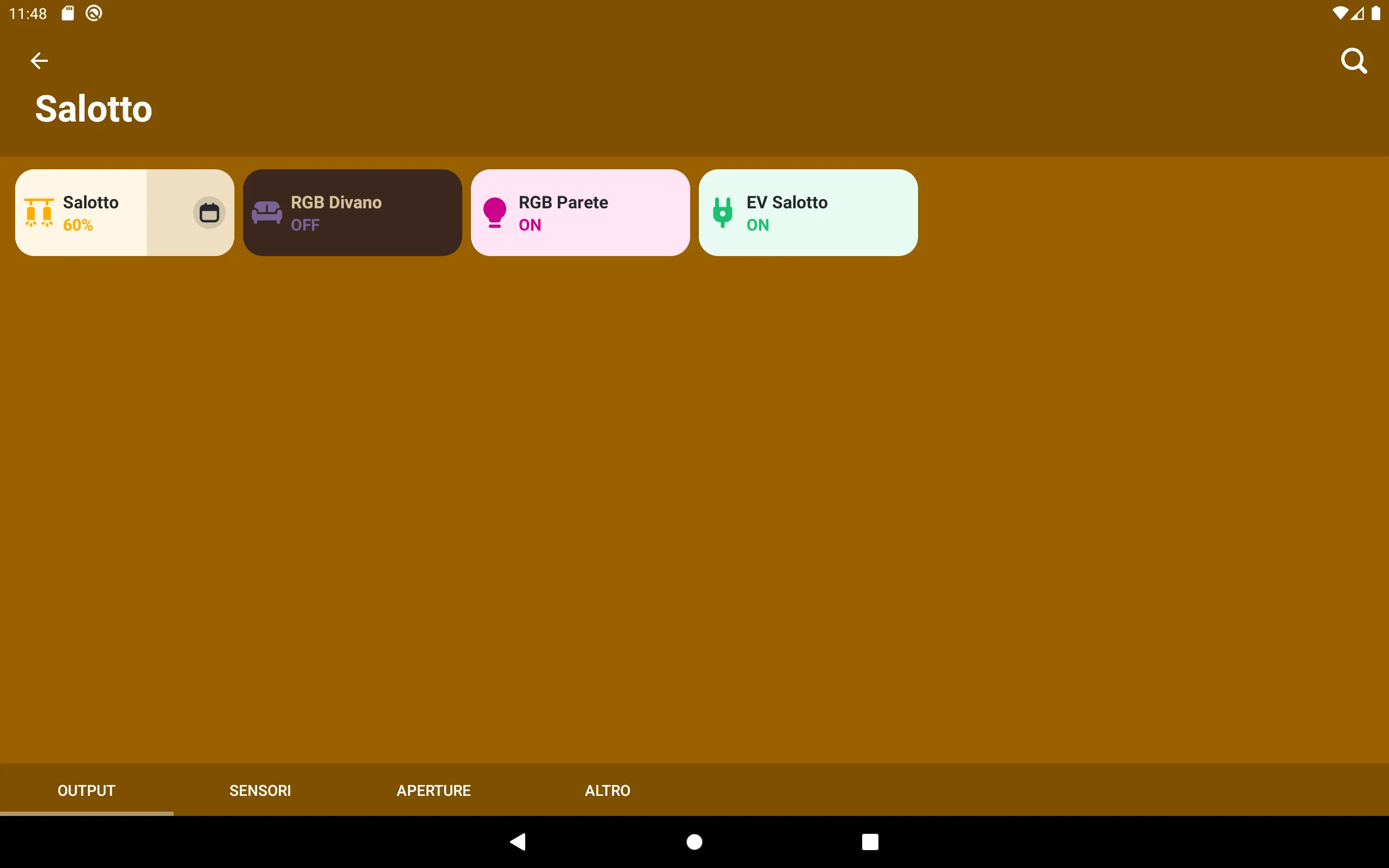Select the SENSORI tab
Screen dimensions: 1389x868
(x=260, y=790)
